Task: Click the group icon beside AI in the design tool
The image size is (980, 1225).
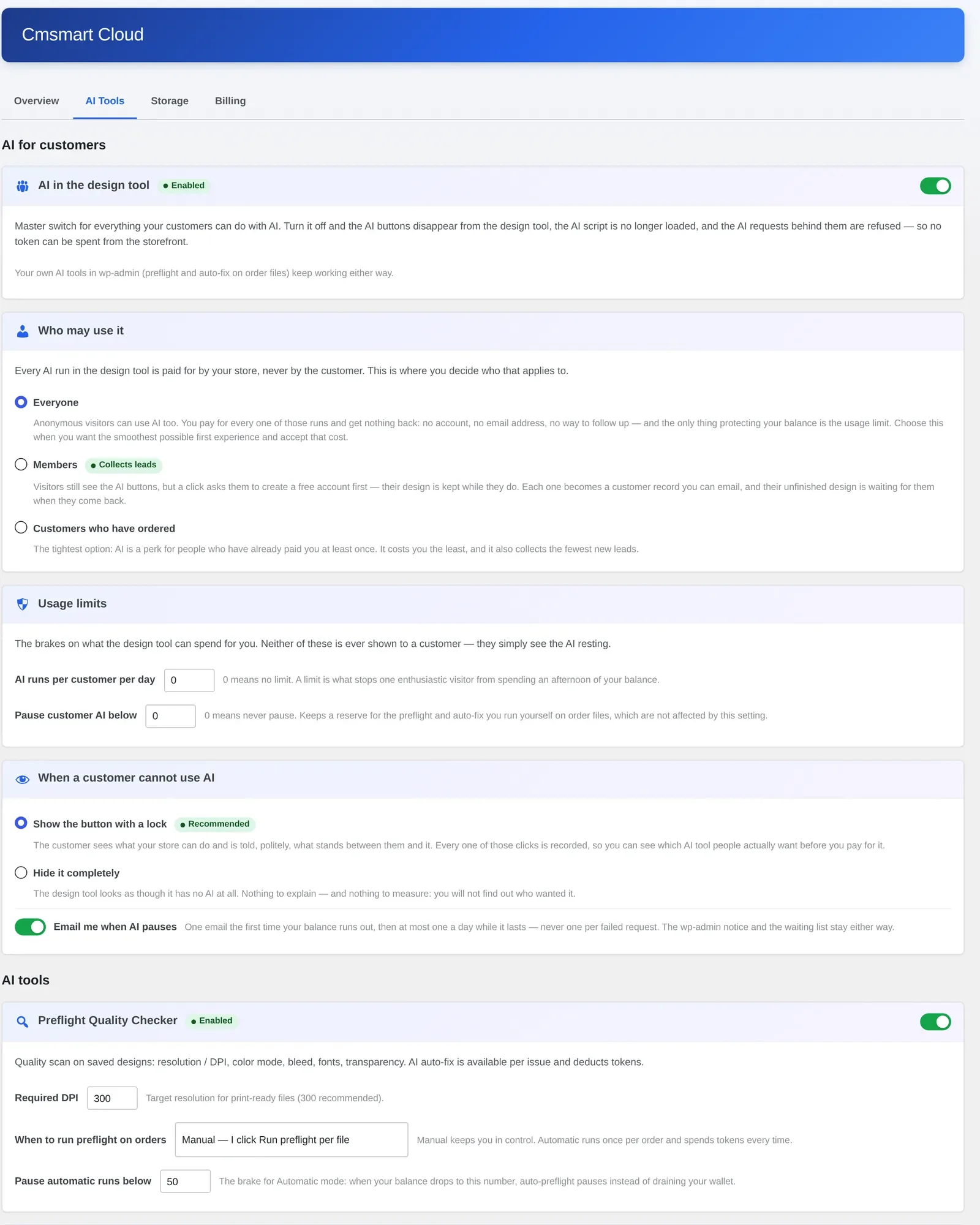Action: (23, 186)
